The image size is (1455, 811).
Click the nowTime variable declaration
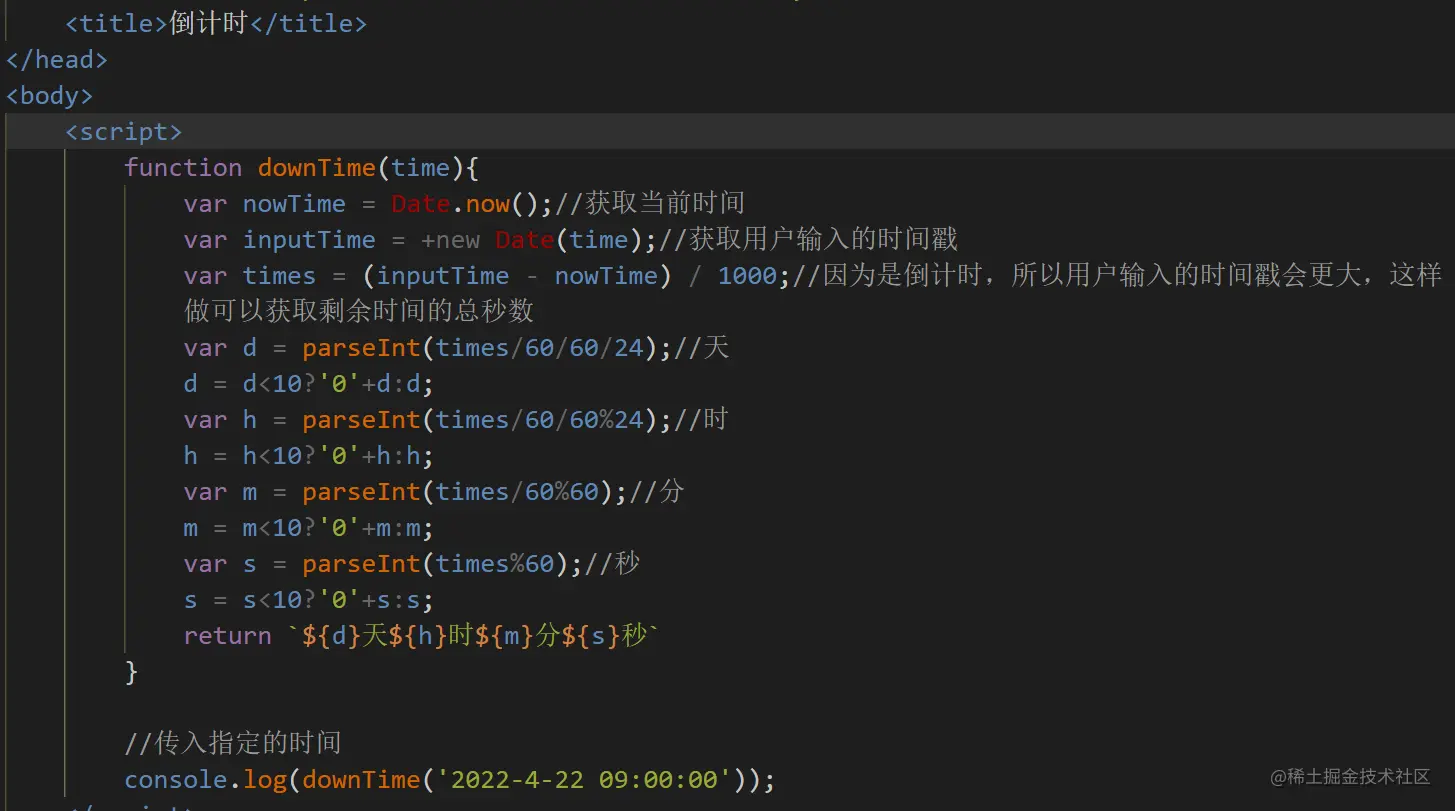pos(294,203)
